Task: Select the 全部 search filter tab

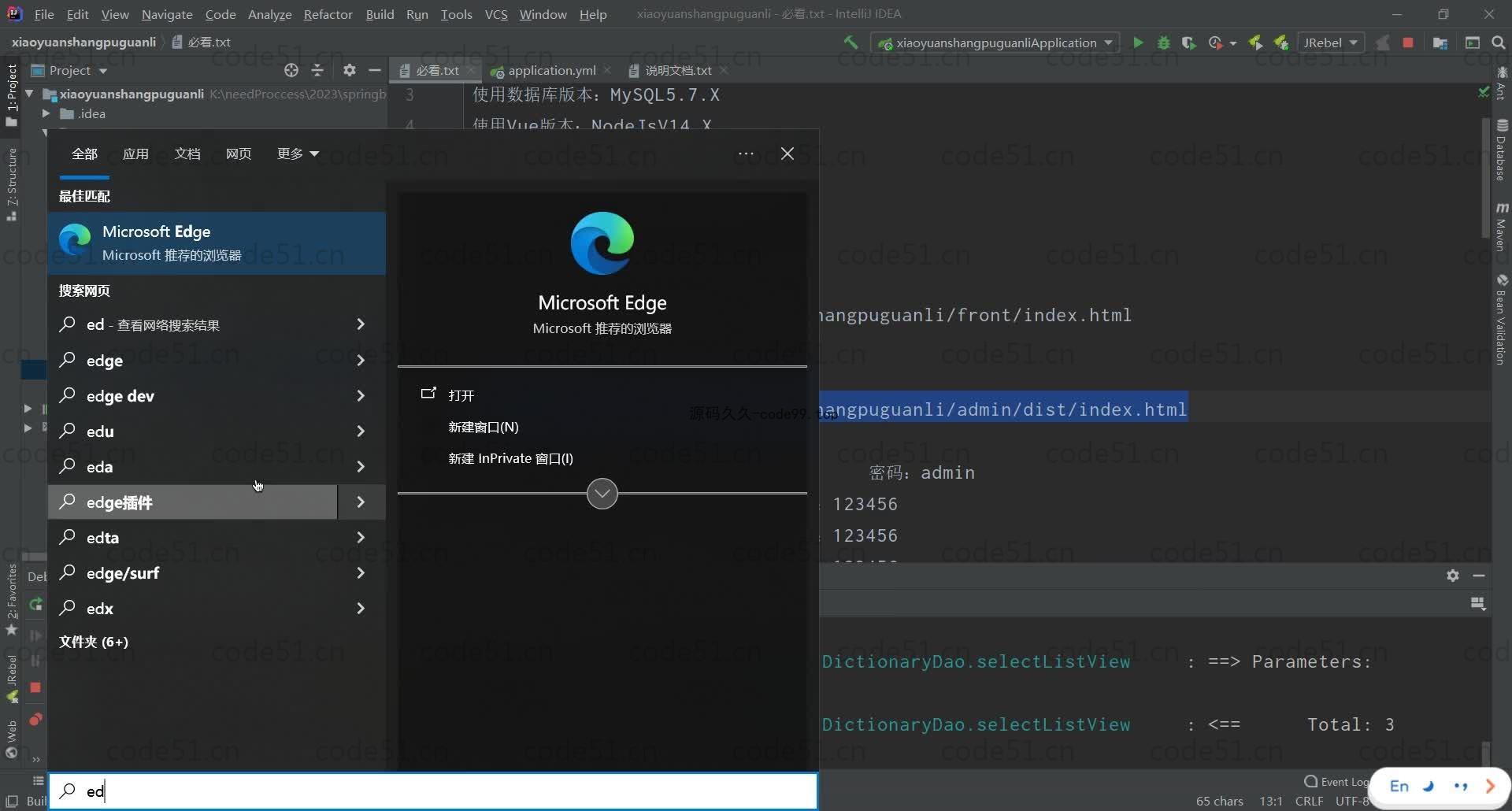Action: pyautogui.click(x=84, y=154)
